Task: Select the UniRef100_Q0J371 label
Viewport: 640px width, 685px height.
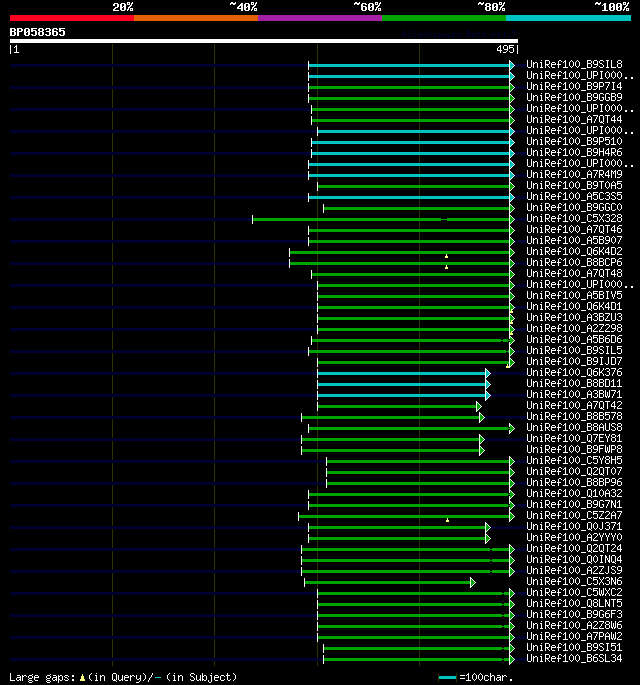Action: (574, 527)
